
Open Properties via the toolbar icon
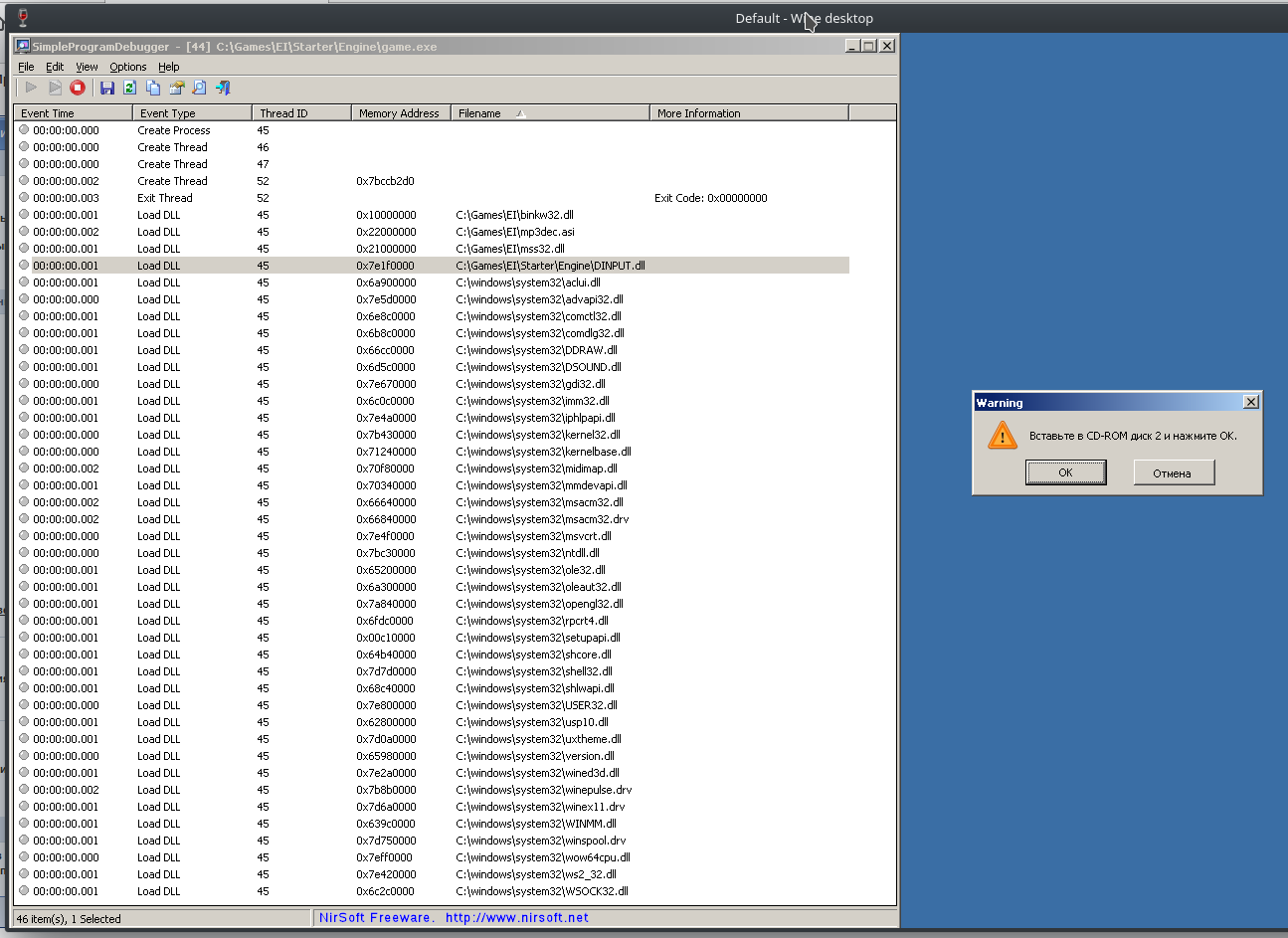tap(176, 88)
